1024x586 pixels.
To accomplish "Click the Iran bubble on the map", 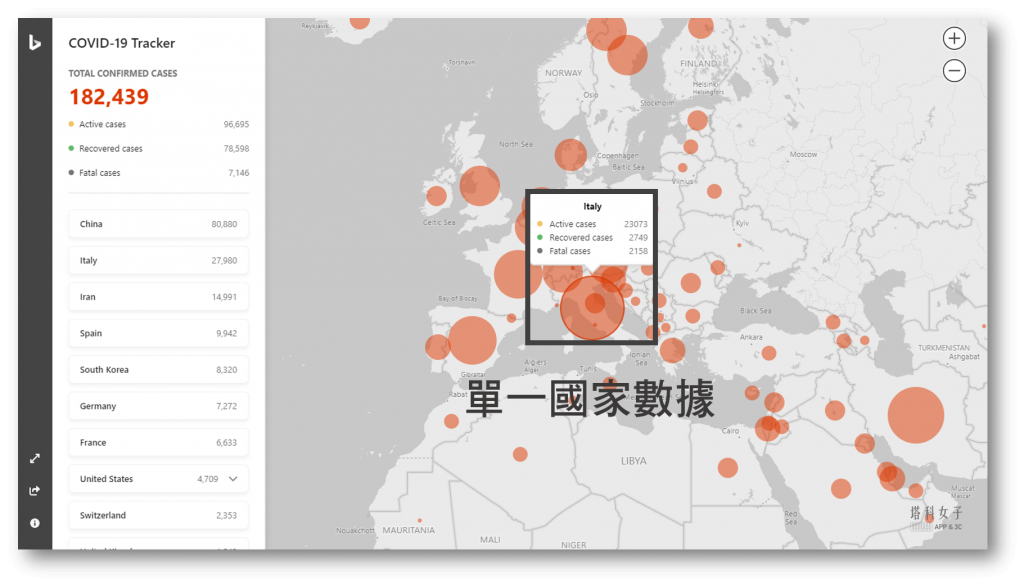I will pyautogui.click(x=915, y=414).
